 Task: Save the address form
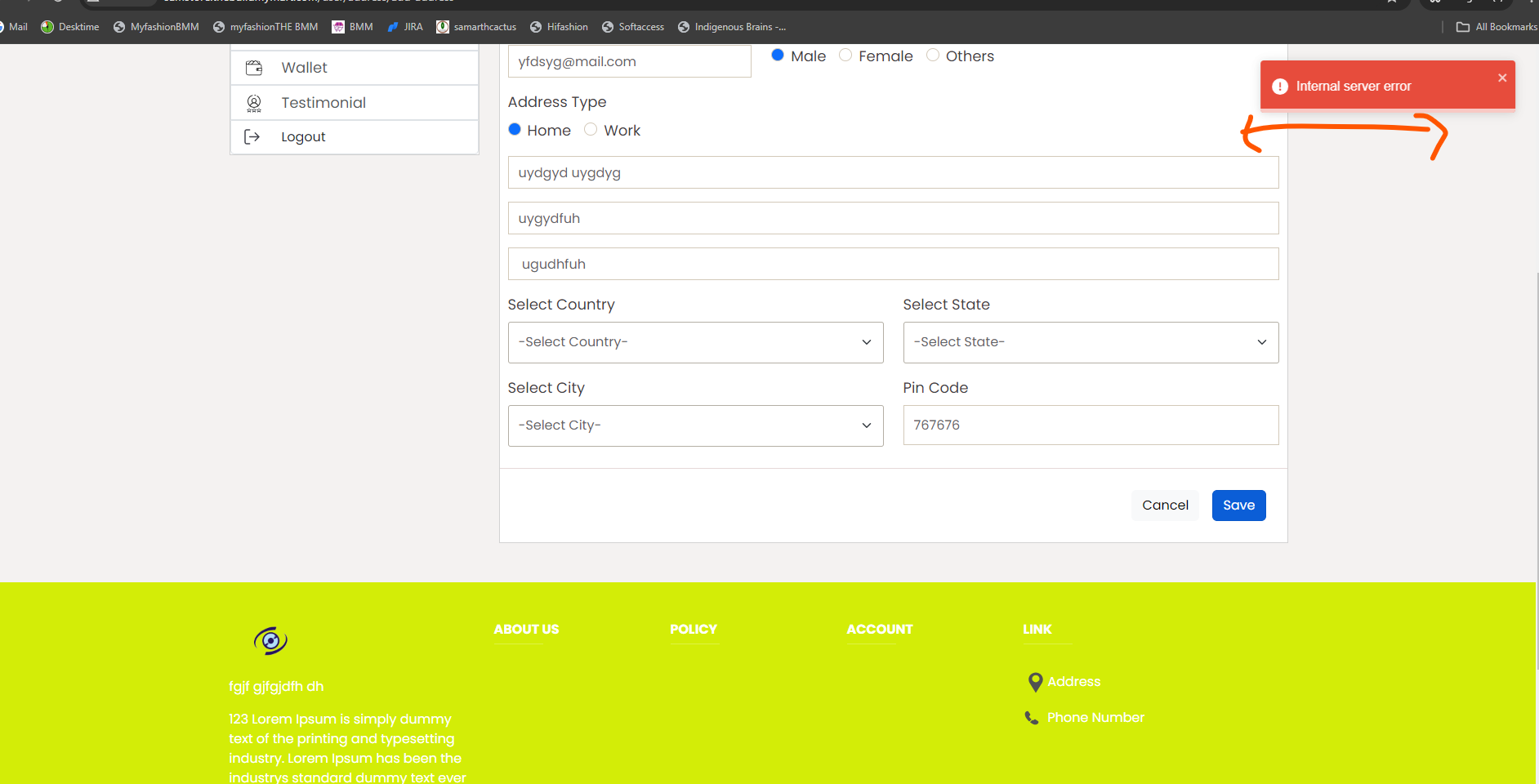[x=1239, y=506]
